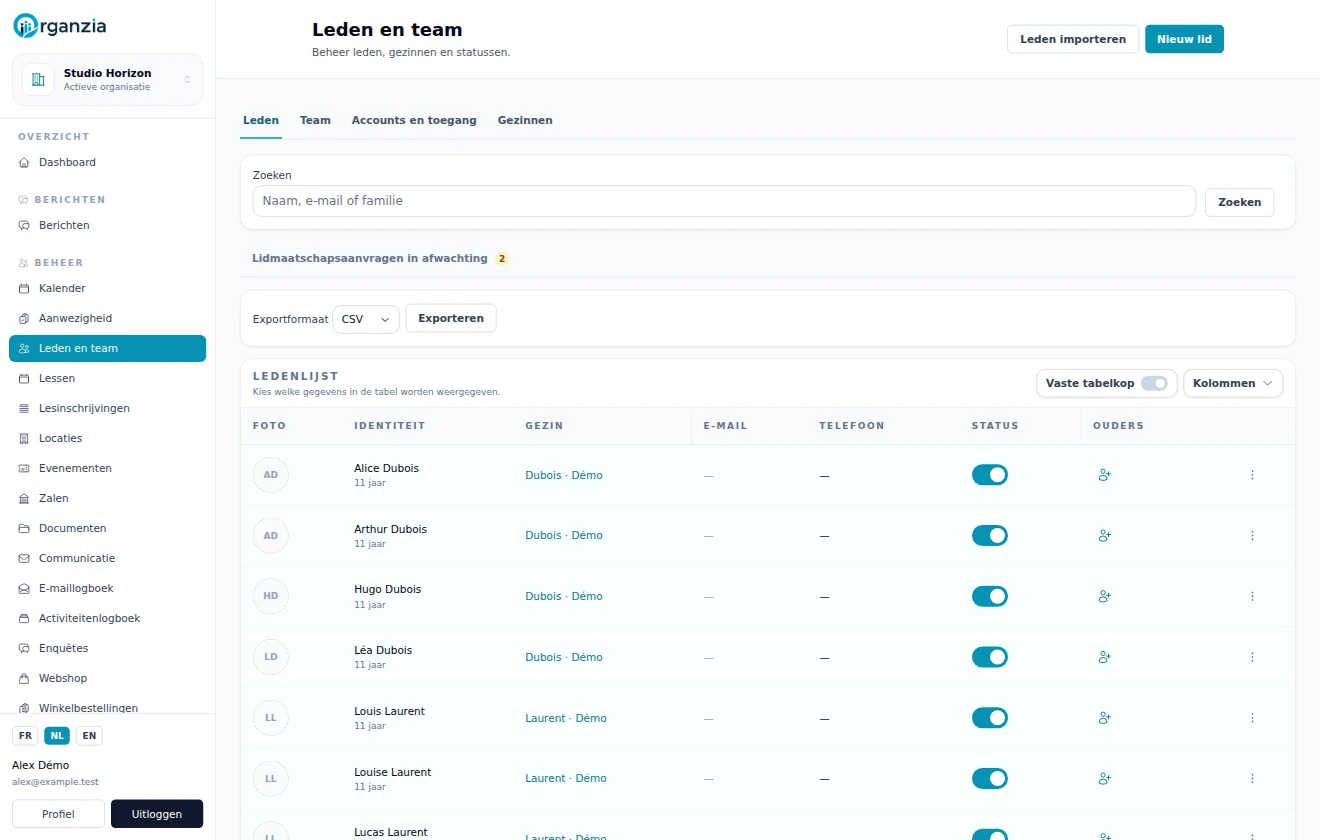The height and width of the screenshot is (840, 1320).
Task: Open the CSV export format dropdown
Action: [366, 319]
